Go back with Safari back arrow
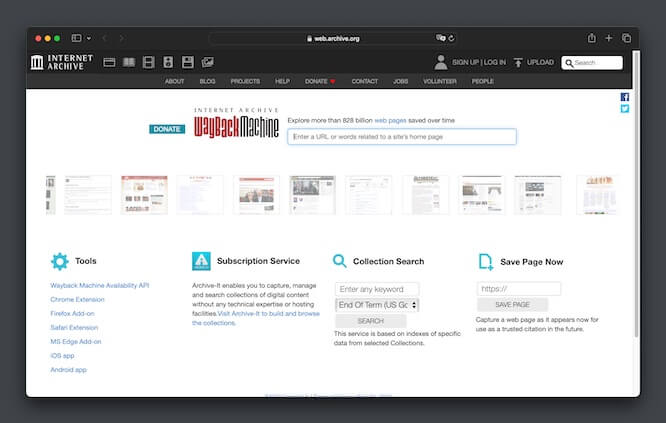Viewport: 666px width, 423px height. [104, 38]
